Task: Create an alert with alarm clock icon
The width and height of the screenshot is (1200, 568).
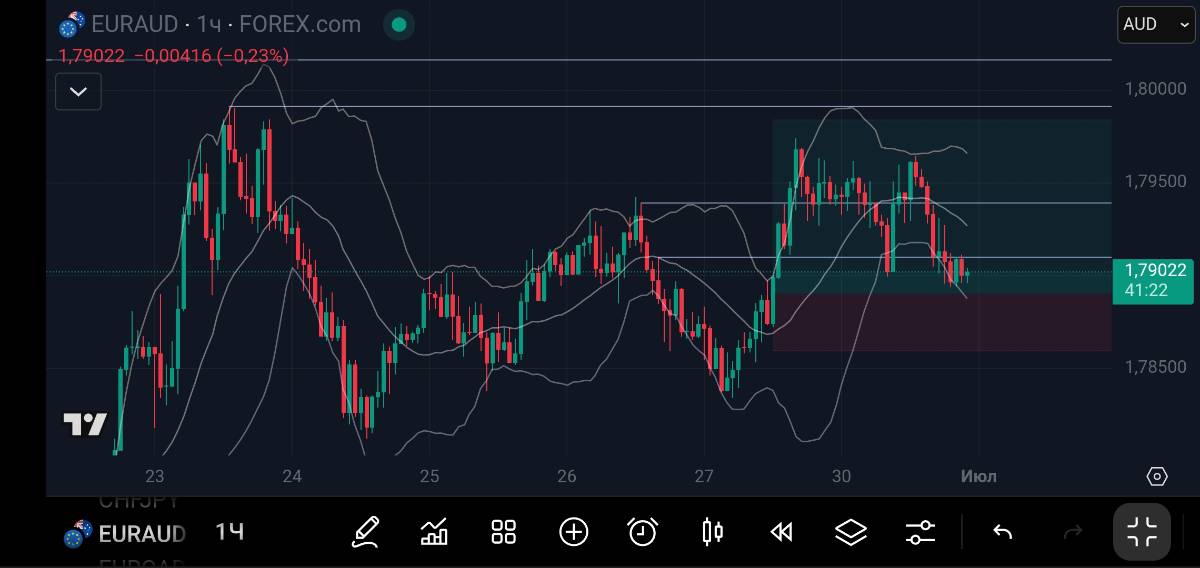Action: [x=642, y=531]
